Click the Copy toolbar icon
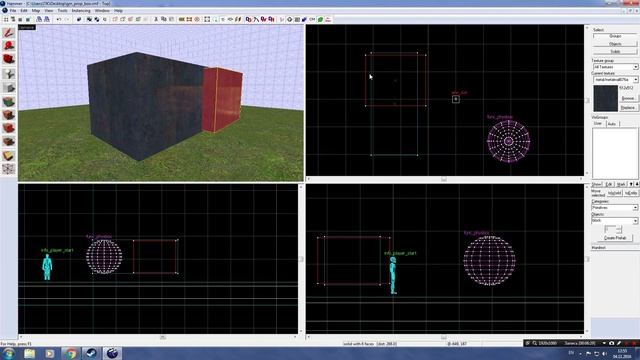This screenshot has height=360, width=640. coord(163,19)
